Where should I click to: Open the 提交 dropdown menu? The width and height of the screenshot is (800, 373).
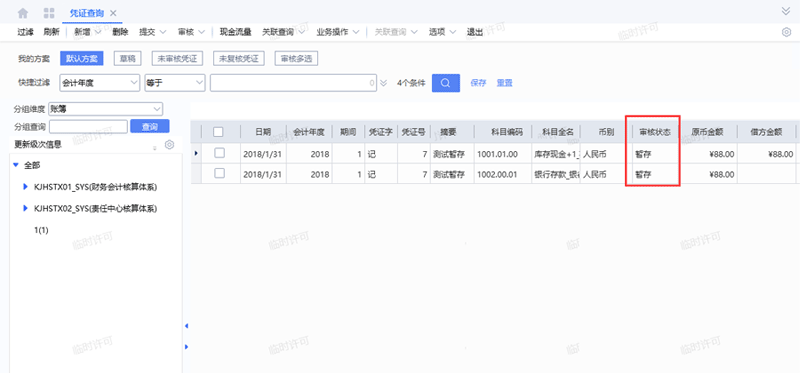[x=153, y=32]
